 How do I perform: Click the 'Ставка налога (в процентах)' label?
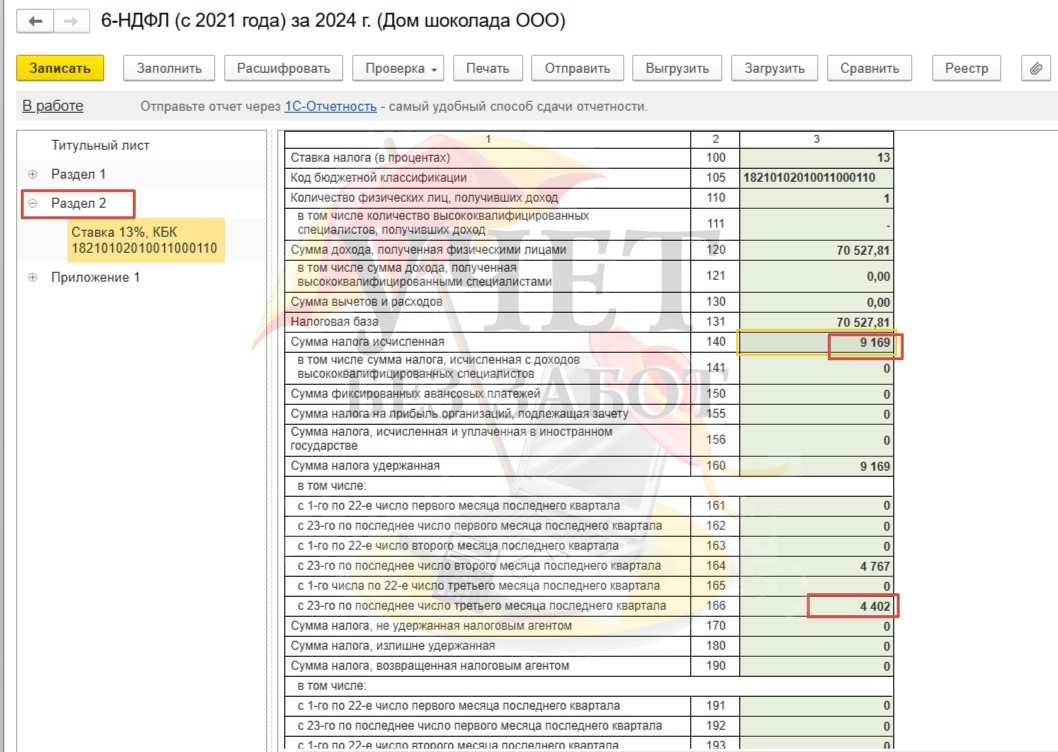point(370,157)
